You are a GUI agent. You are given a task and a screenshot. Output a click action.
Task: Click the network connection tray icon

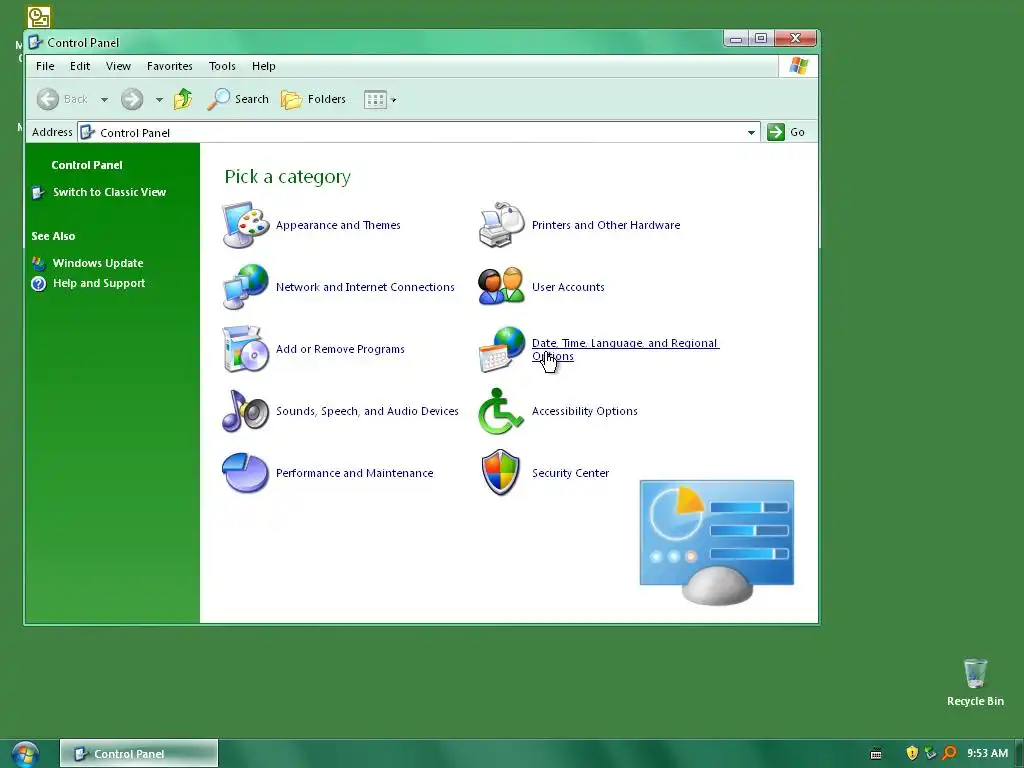point(931,753)
